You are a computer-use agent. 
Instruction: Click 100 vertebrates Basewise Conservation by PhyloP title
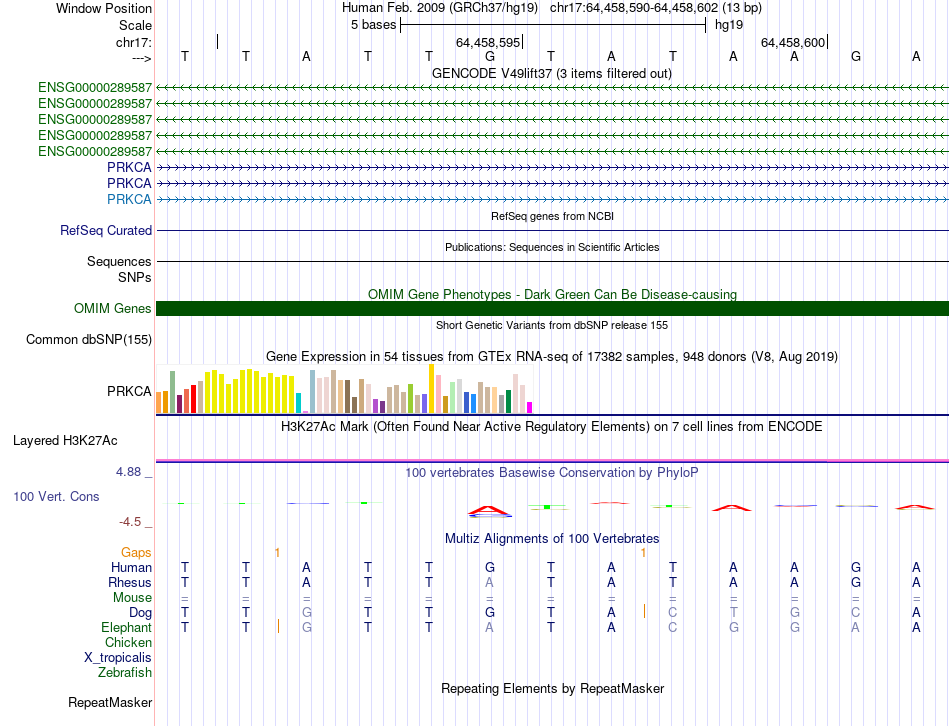[x=552, y=473]
